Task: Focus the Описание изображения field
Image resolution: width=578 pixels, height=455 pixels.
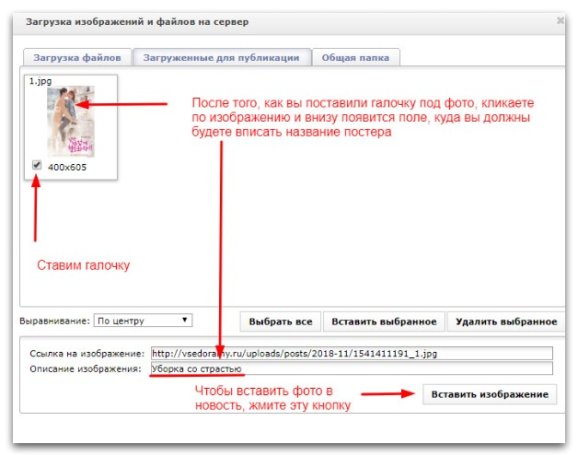Action: (x=352, y=368)
